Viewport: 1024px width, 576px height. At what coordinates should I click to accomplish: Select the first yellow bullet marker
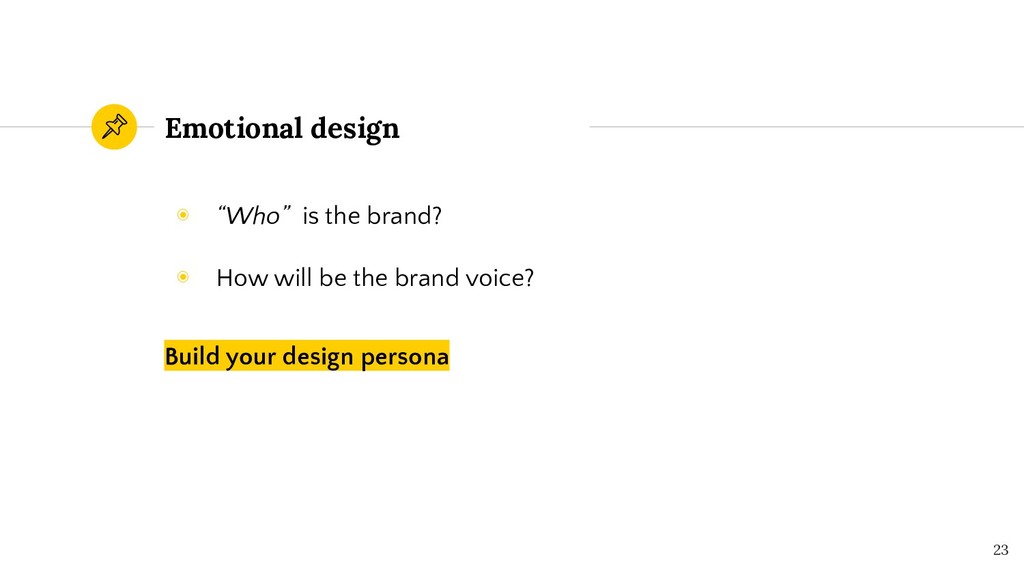(x=183, y=215)
